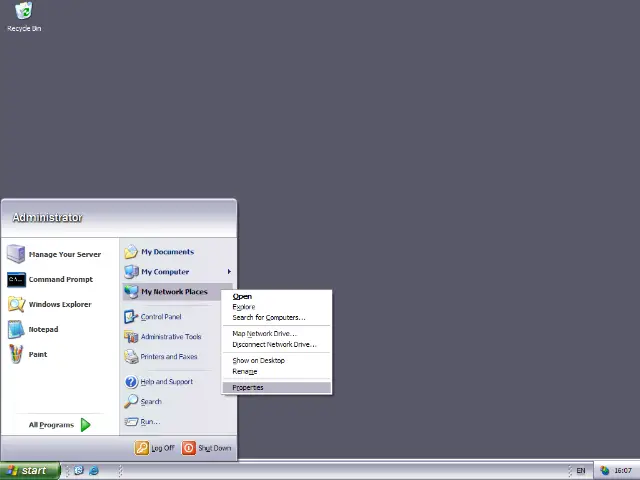Viewport: 640px width, 480px height.
Task: Open Internet Explorer from quick launch
Action: (x=94, y=471)
